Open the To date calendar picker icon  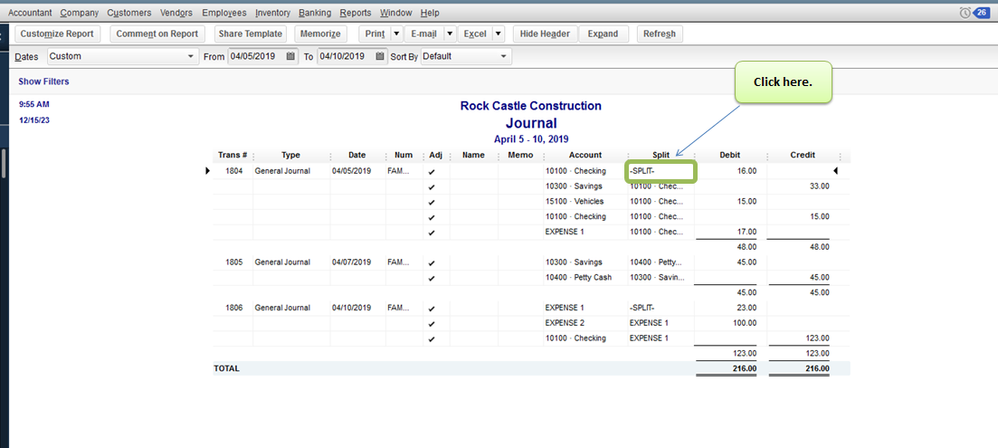pyautogui.click(x=380, y=56)
